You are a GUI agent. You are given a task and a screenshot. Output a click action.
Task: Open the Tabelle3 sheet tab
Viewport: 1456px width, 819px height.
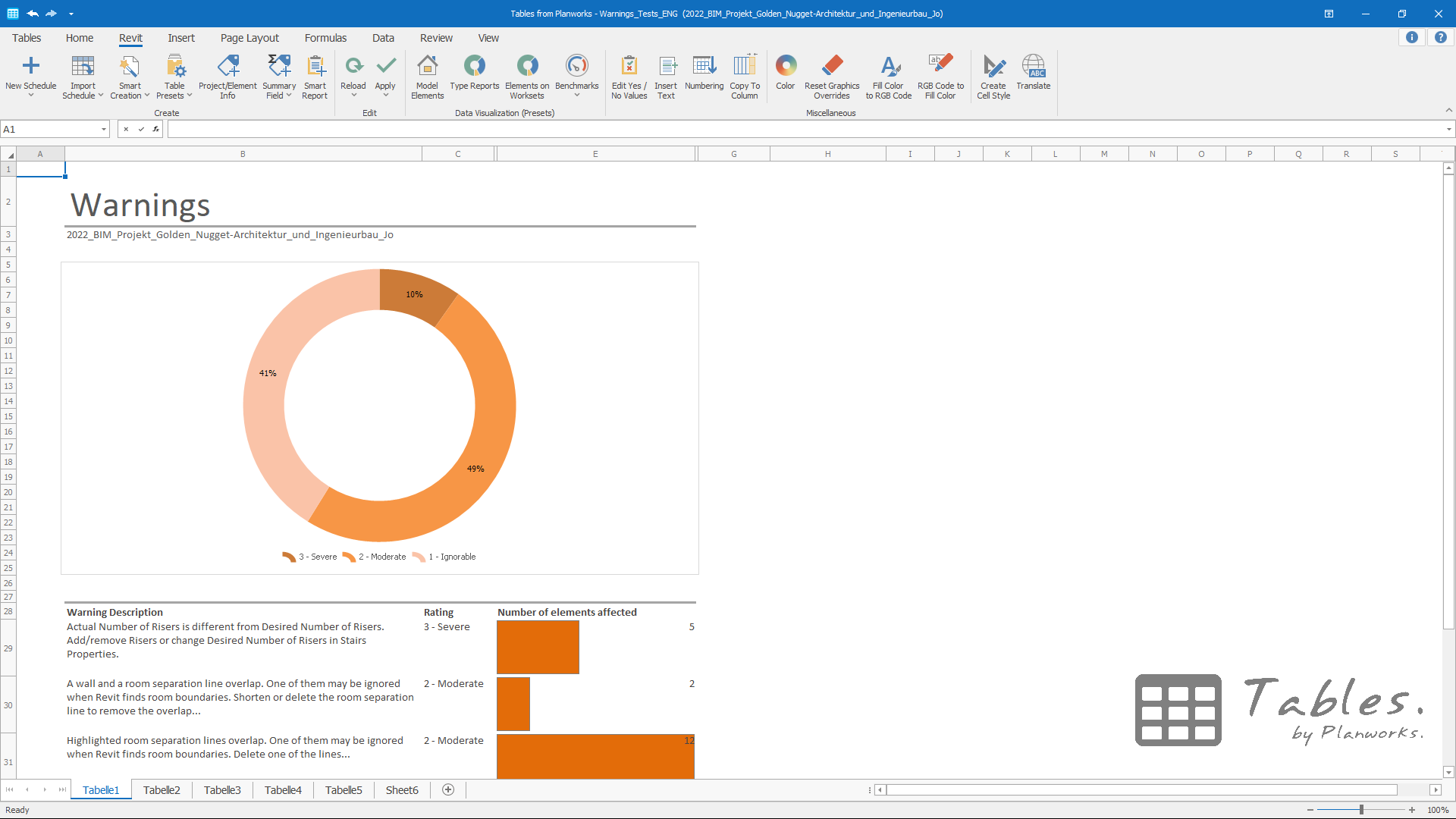222,790
